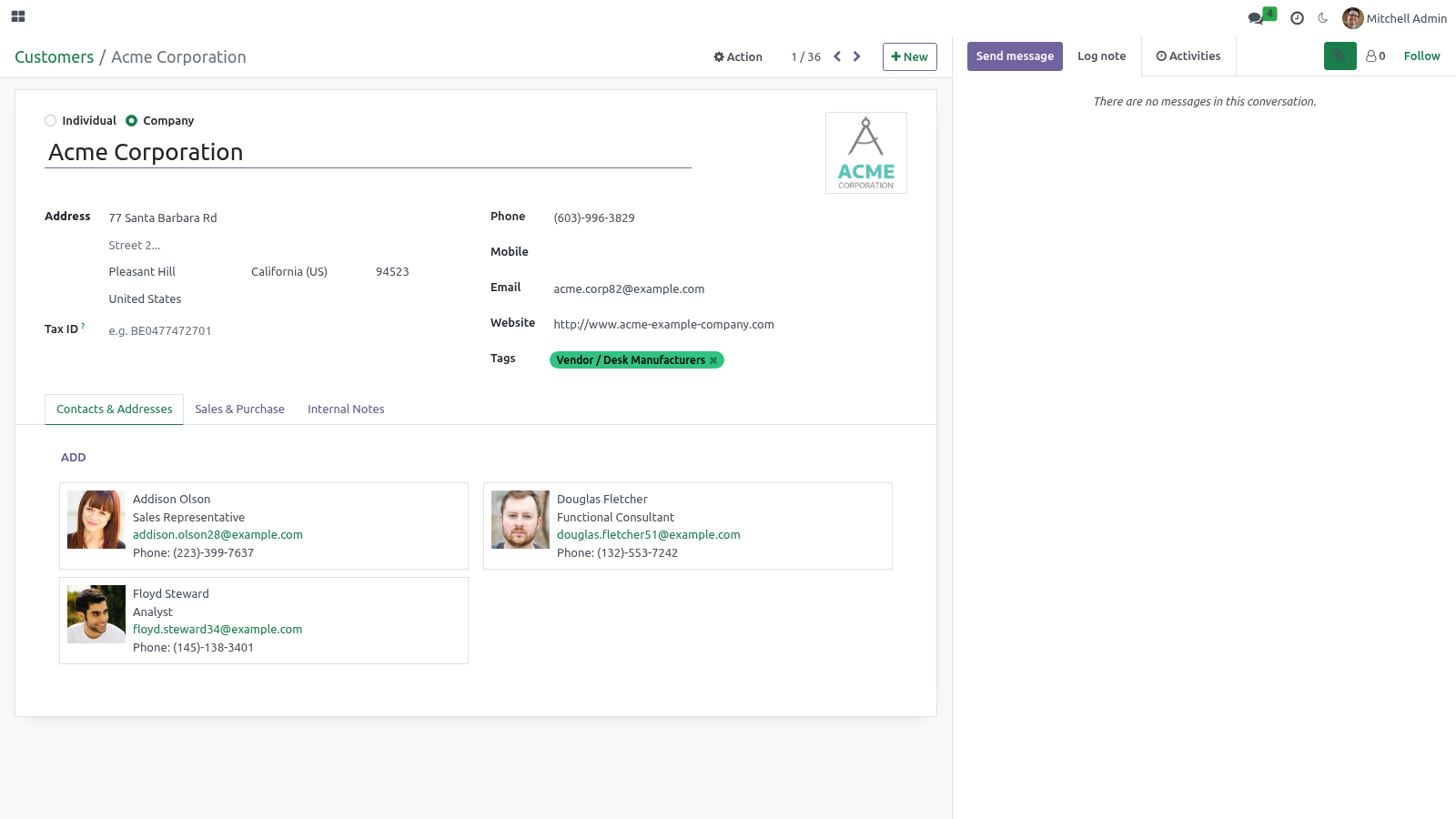Toggle dark mode moon icon

[1322, 18]
